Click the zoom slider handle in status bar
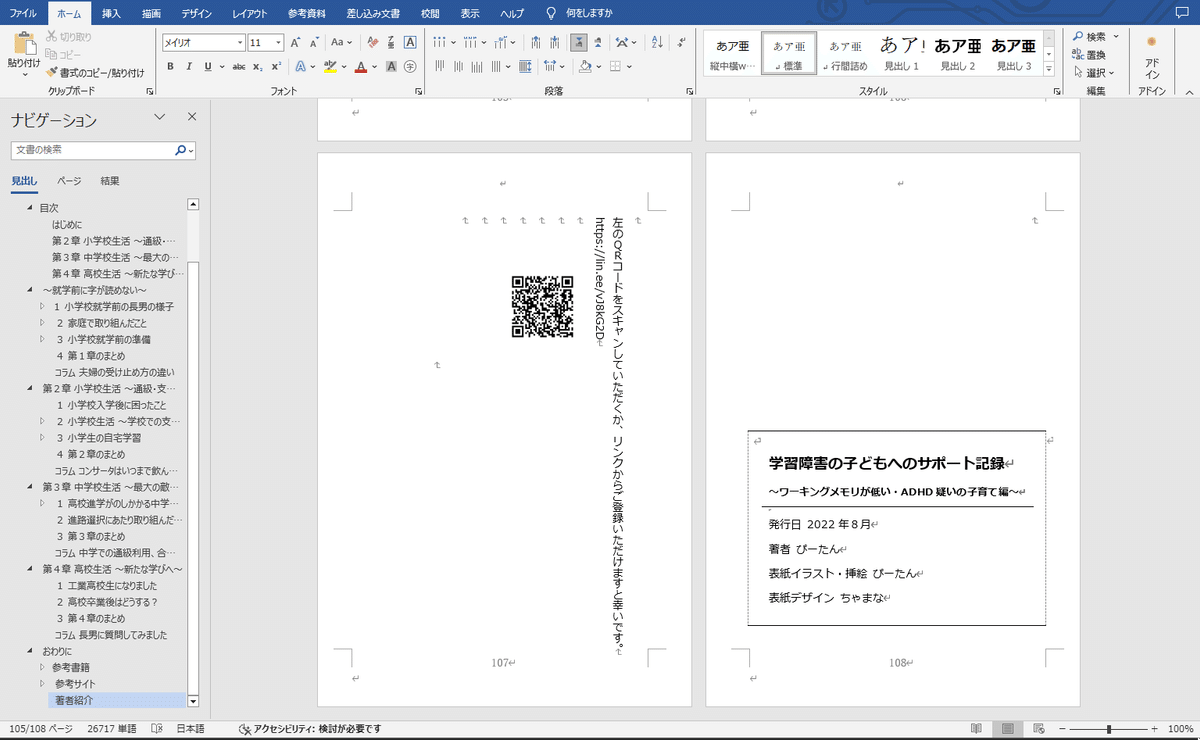Viewport: 1200px width, 740px height. pyautogui.click(x=1109, y=729)
